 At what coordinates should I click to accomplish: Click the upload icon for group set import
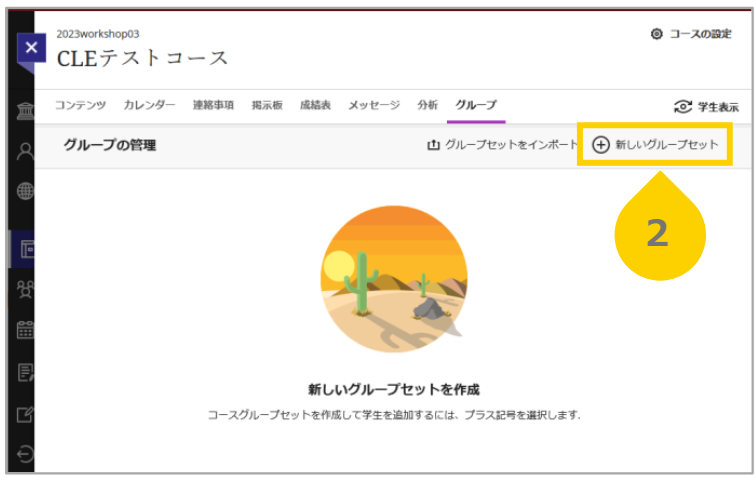[433, 145]
